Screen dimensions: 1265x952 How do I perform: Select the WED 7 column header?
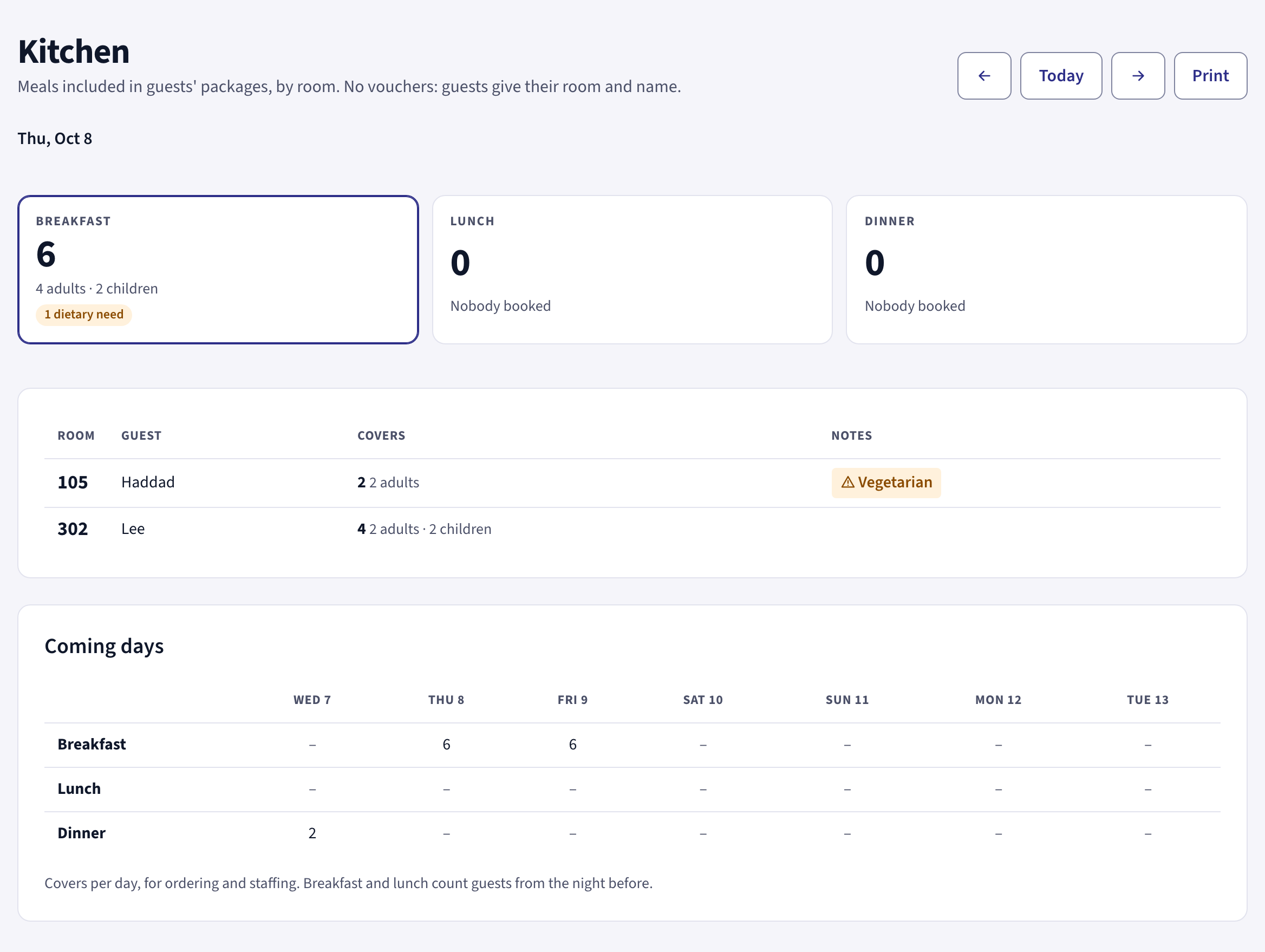coord(312,700)
